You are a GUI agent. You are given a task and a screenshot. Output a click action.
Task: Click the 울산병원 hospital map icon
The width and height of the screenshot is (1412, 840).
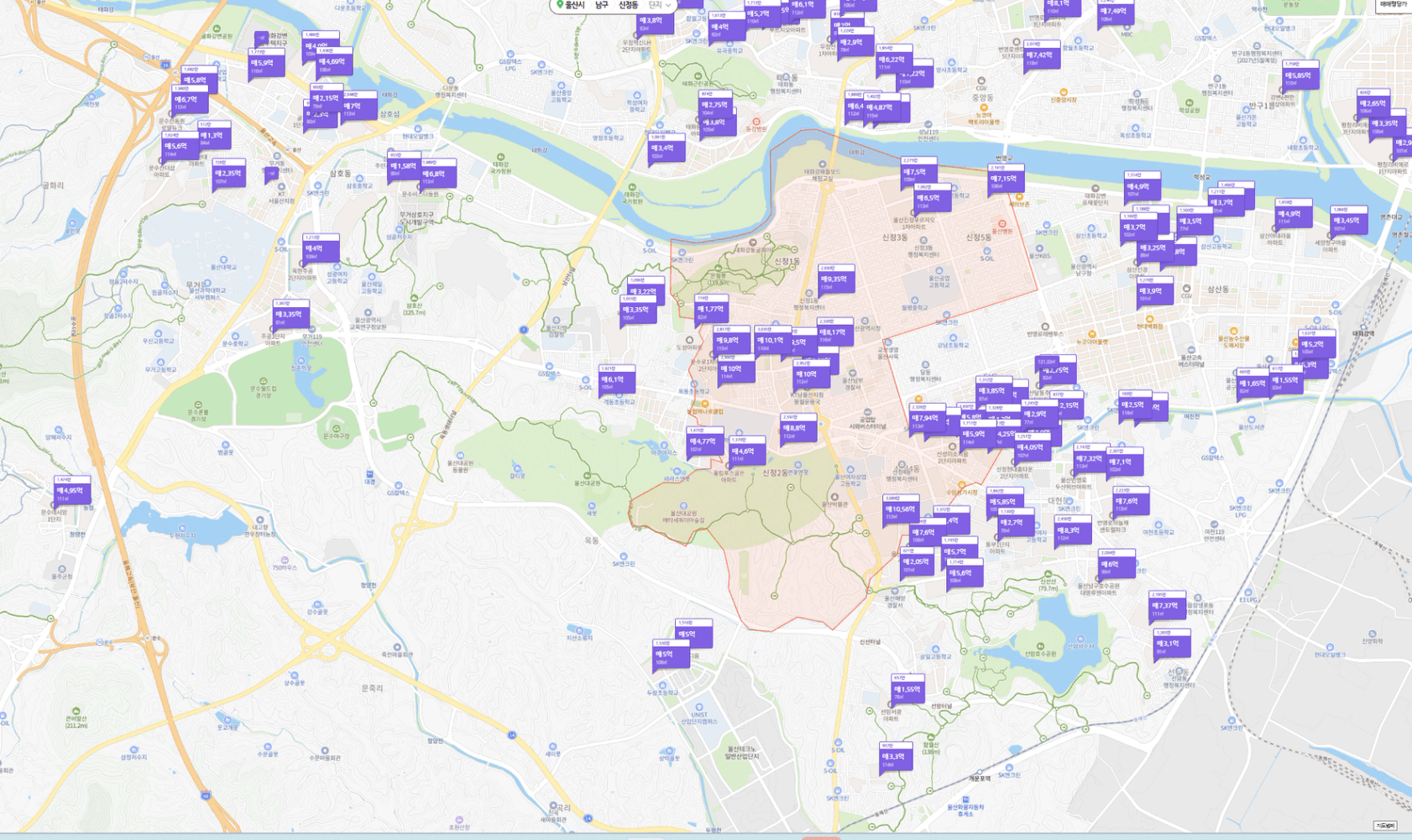click(x=1002, y=225)
